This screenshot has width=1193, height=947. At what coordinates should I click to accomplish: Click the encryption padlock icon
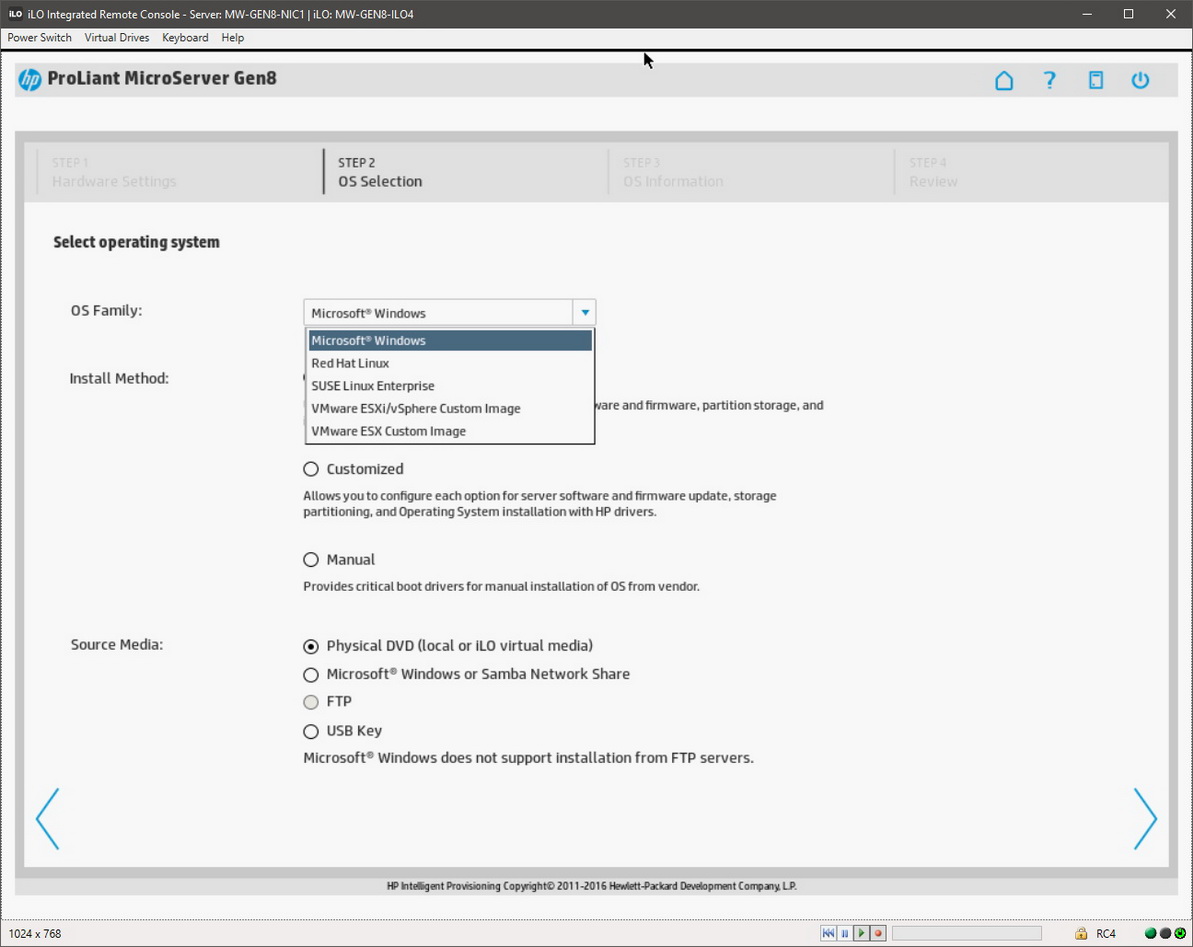(1081, 933)
